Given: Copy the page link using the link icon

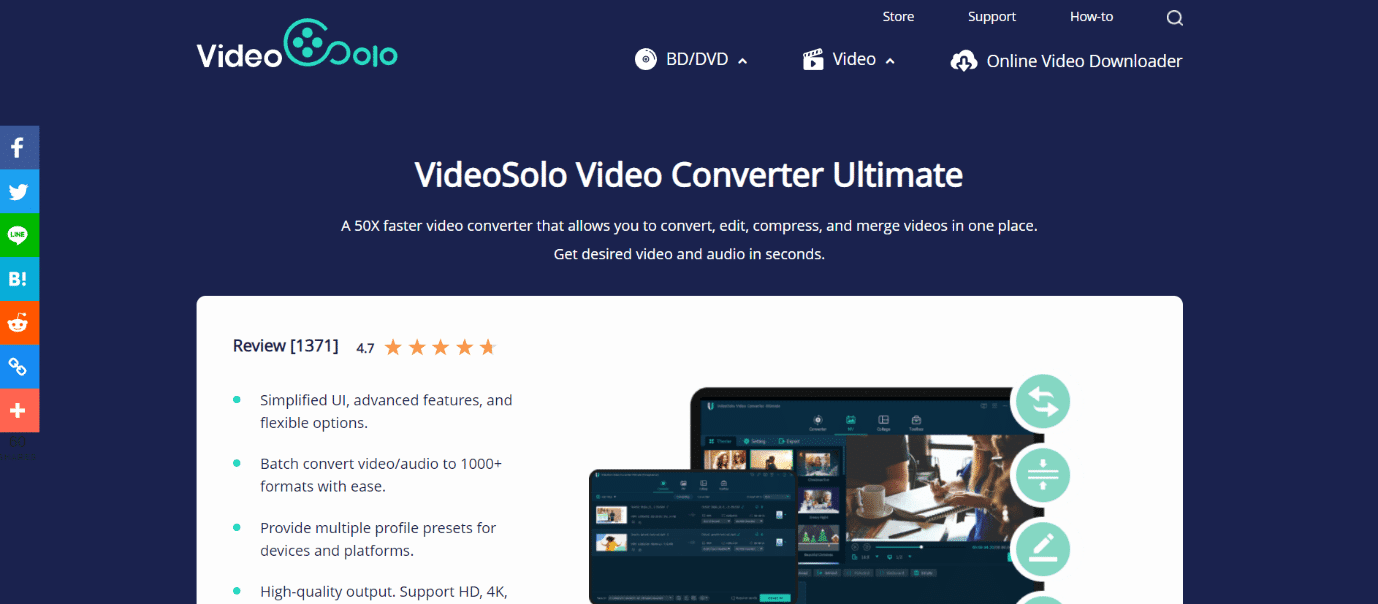Looking at the screenshot, I should (x=19, y=367).
